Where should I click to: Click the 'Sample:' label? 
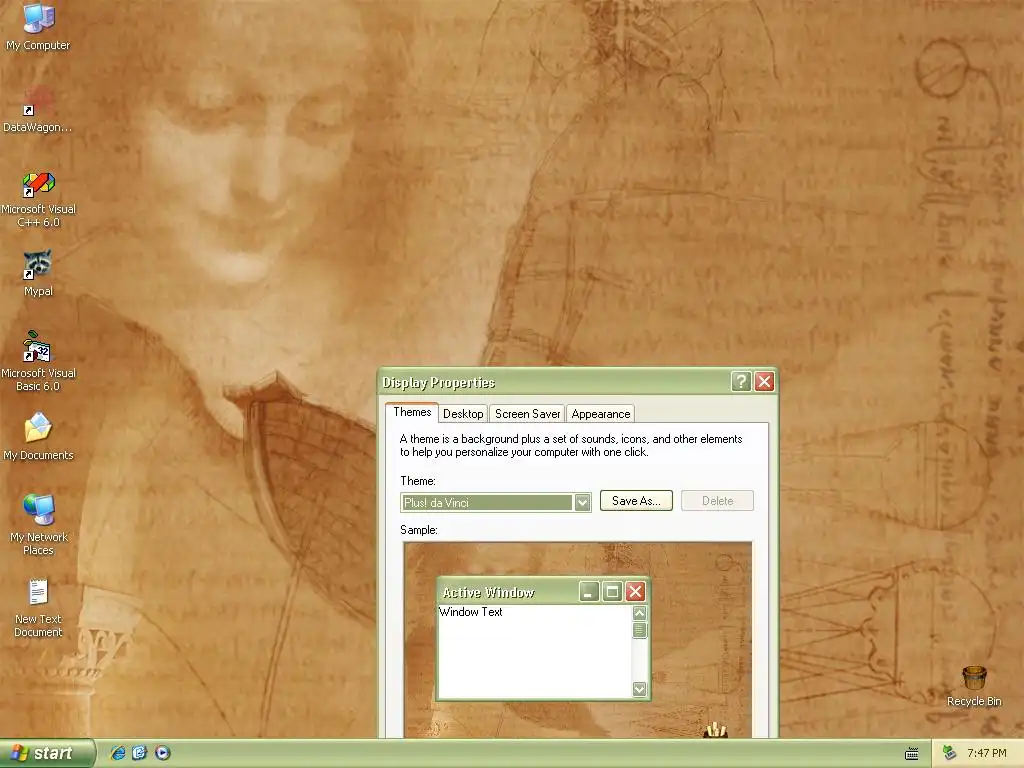[x=419, y=530]
